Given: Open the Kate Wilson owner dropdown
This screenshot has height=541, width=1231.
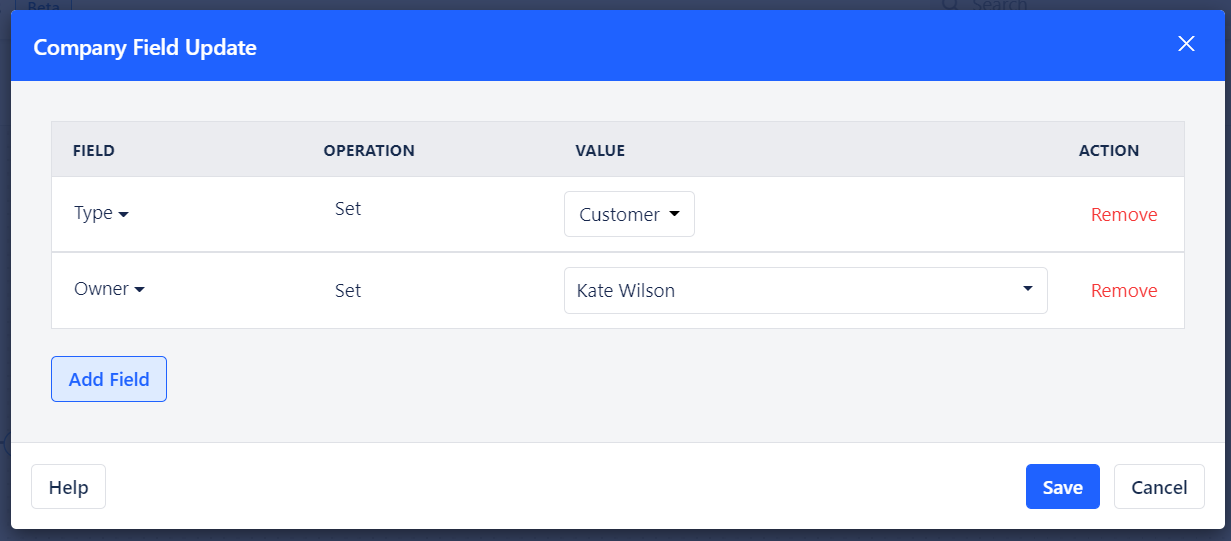Looking at the screenshot, I should pyautogui.click(x=805, y=290).
